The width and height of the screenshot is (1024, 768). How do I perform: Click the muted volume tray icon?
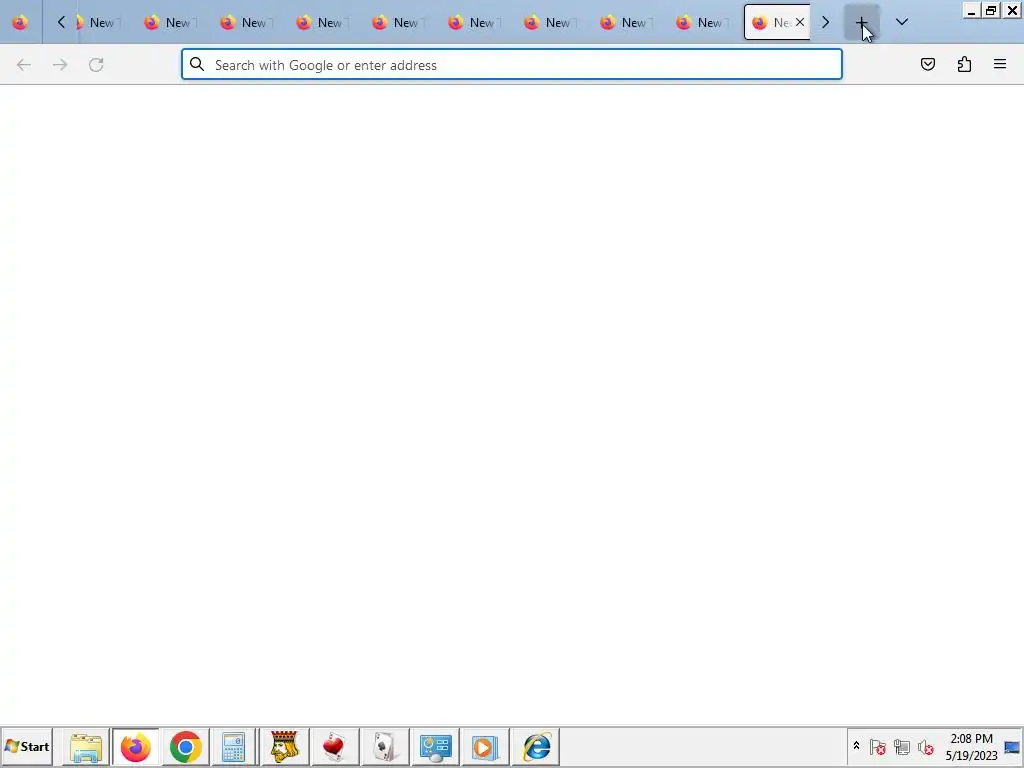pyautogui.click(x=925, y=746)
